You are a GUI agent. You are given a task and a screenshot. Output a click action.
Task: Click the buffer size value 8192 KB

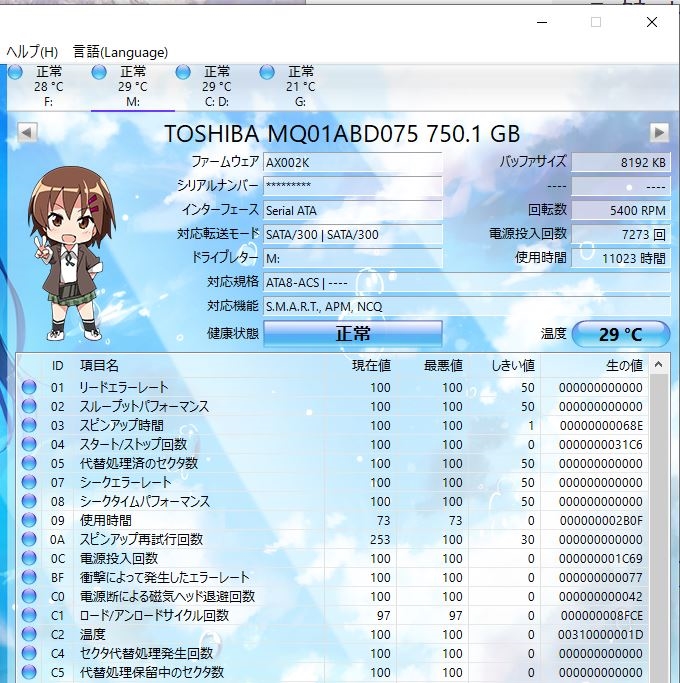tap(620, 162)
